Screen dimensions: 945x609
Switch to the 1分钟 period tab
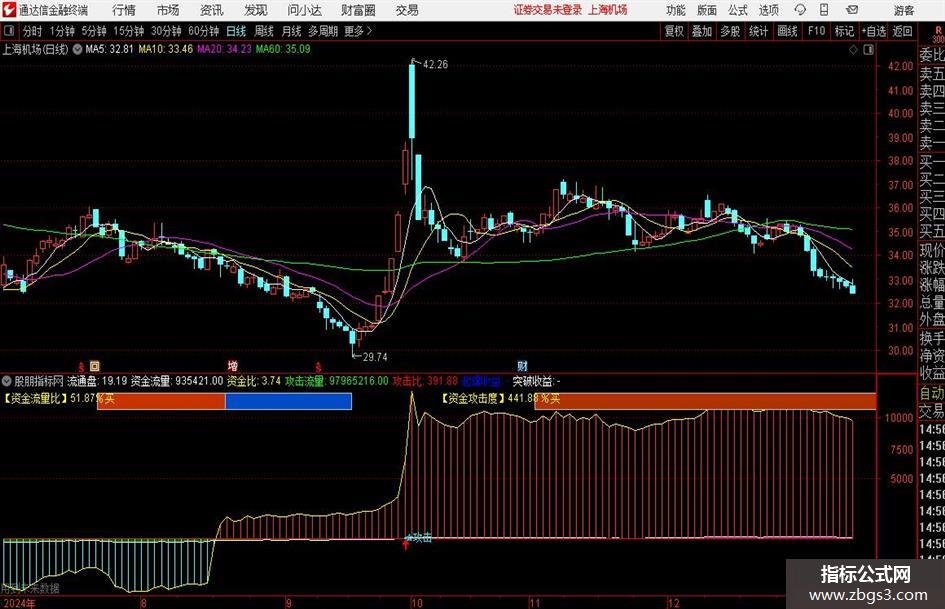coord(62,31)
